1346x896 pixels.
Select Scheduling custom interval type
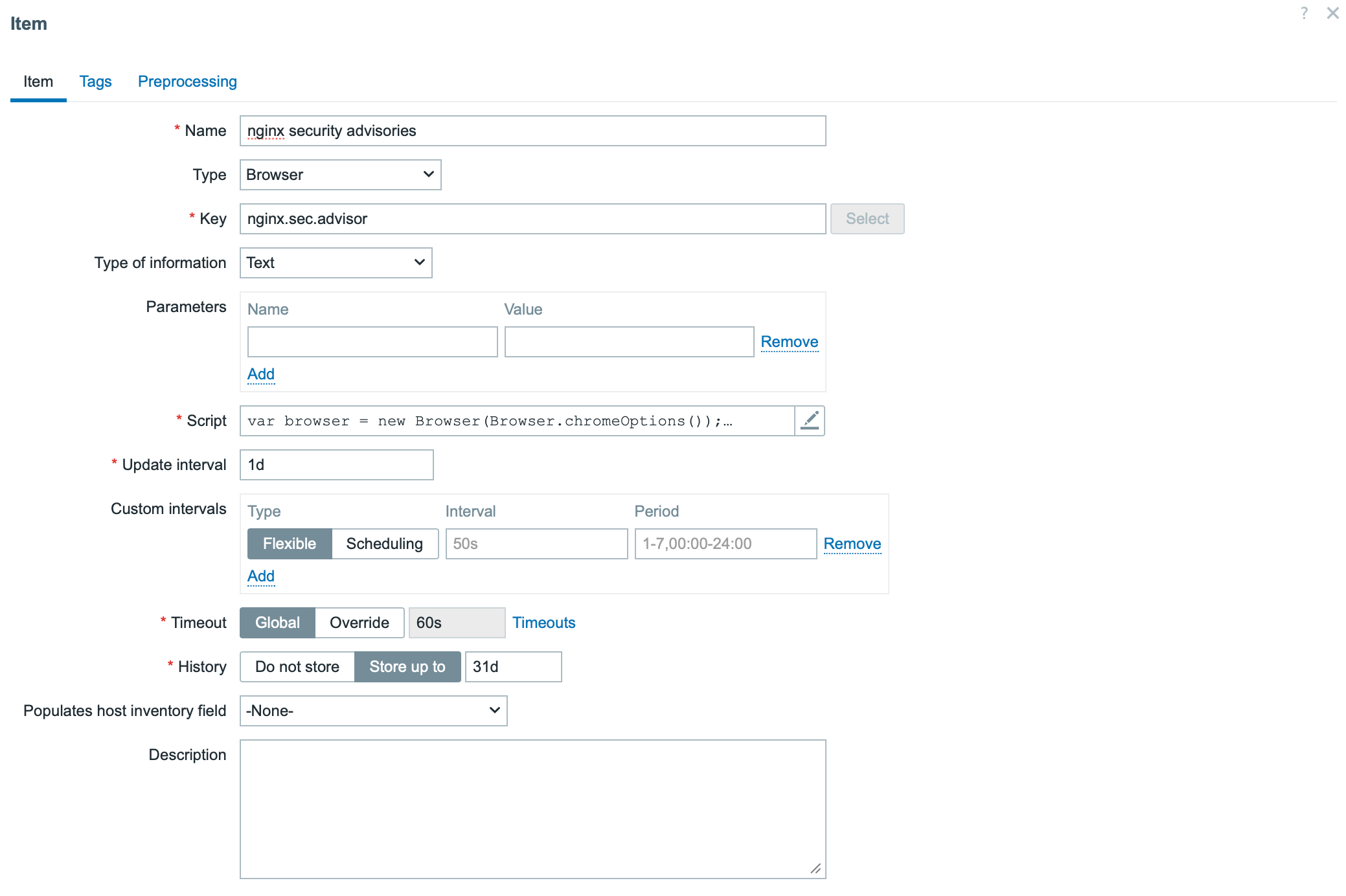[x=384, y=544]
